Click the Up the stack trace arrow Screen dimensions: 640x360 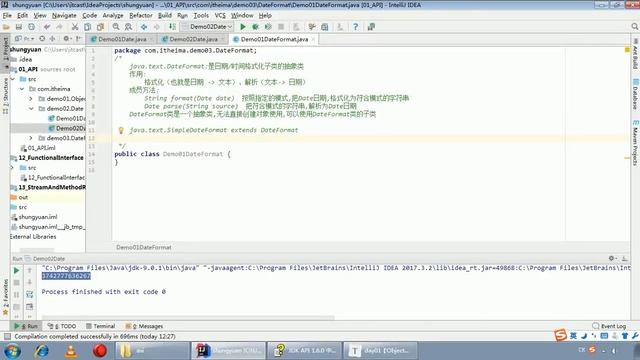tap(29, 270)
